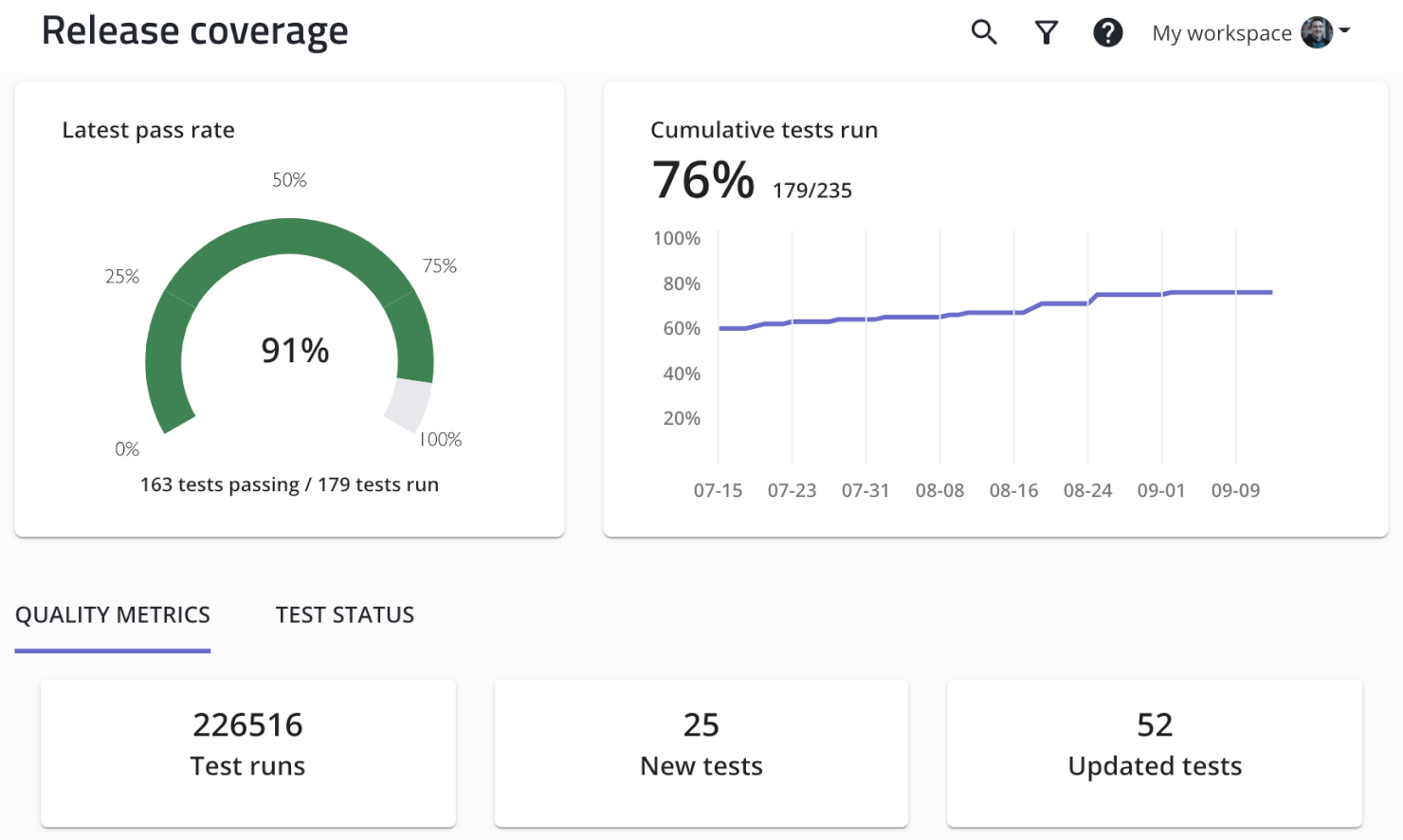Click the 52 Updated tests card
The width and height of the screenshot is (1403, 840).
click(1154, 753)
